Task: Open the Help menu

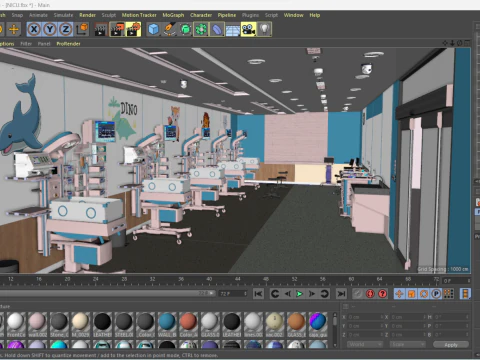Action: [x=315, y=15]
